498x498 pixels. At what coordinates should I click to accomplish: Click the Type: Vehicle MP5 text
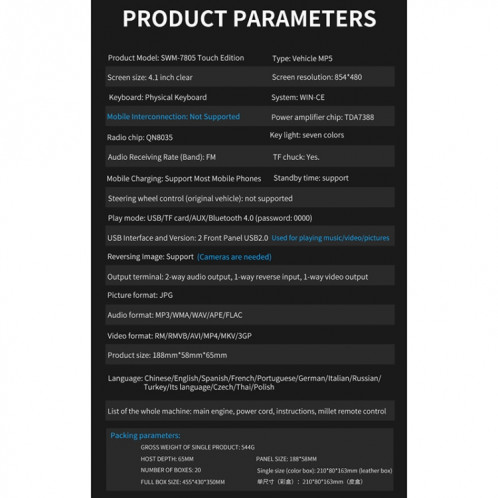pyautogui.click(x=302, y=58)
